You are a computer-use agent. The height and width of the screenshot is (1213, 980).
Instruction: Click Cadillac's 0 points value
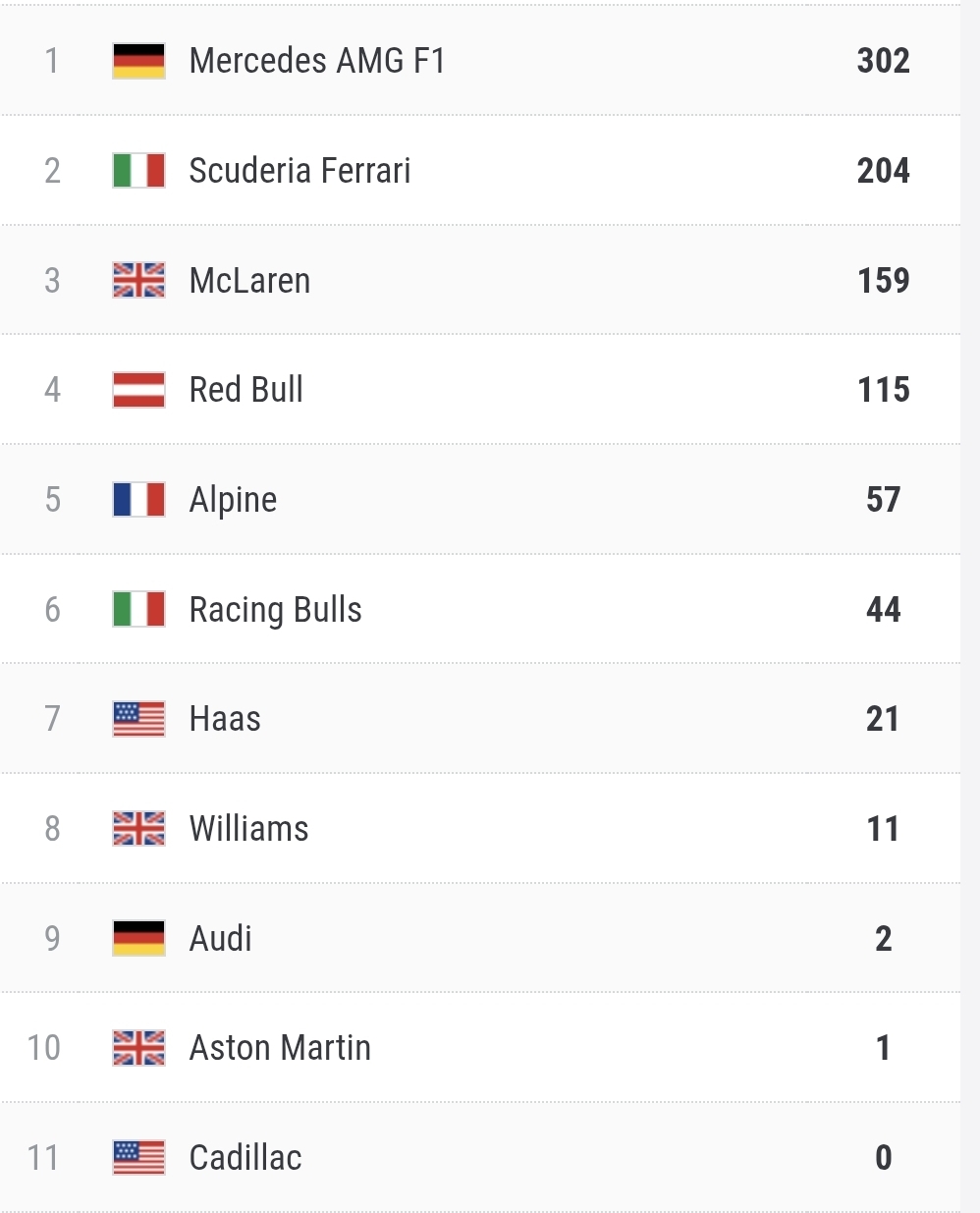(x=883, y=1158)
